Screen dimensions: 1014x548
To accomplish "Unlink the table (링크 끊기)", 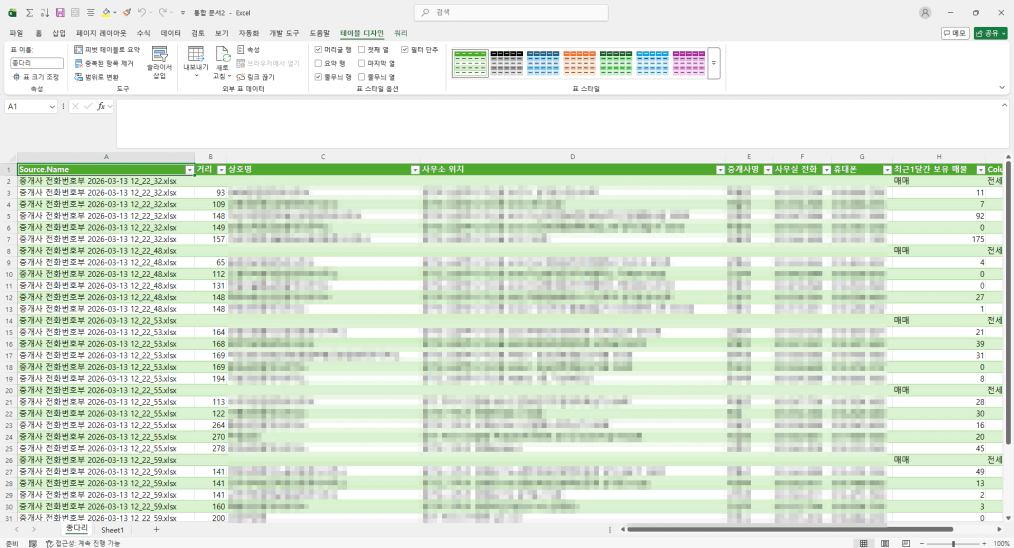I will click(x=255, y=77).
